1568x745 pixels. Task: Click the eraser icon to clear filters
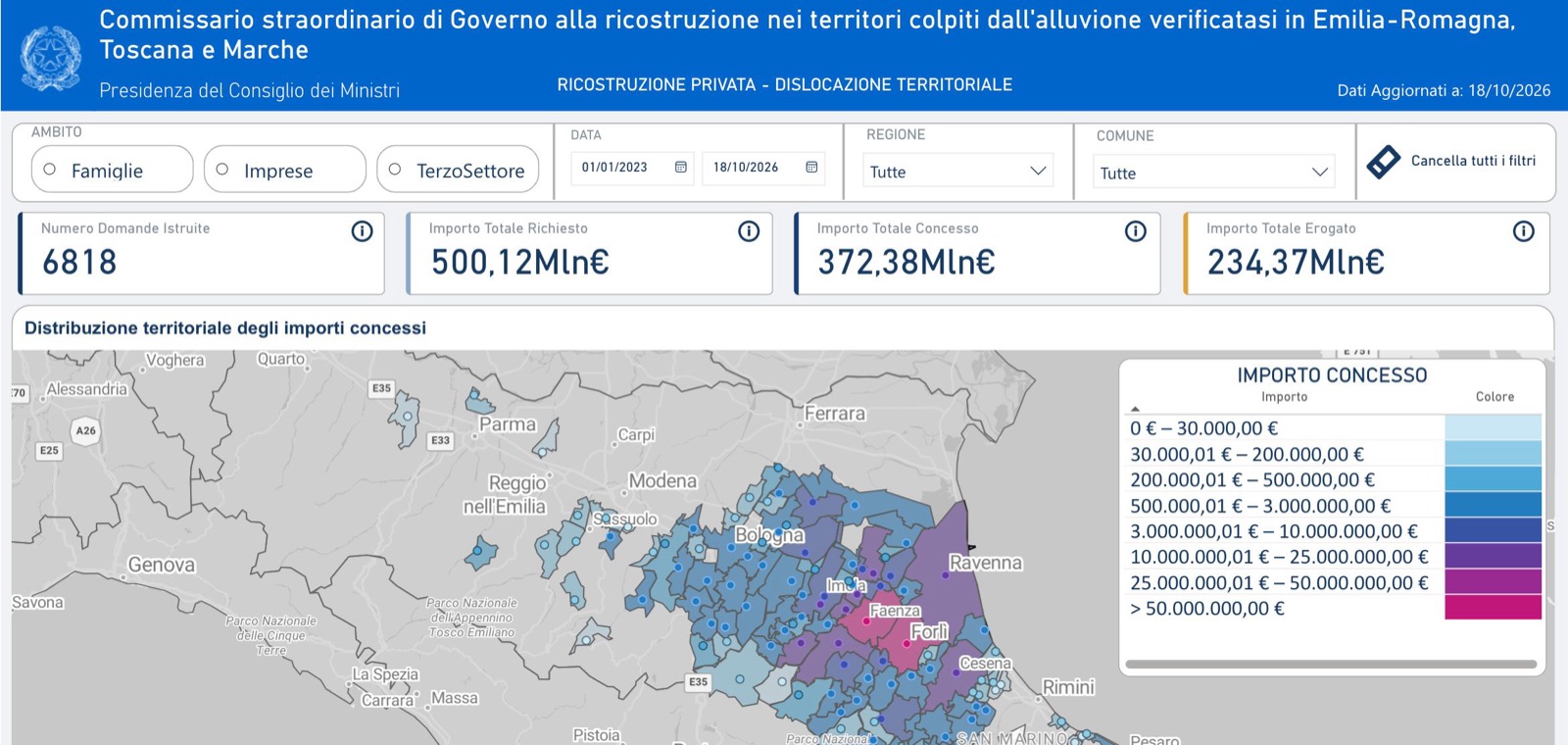tap(1383, 162)
